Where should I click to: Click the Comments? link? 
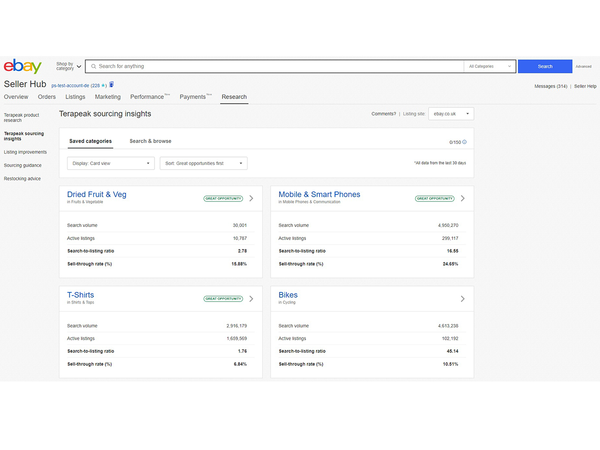point(383,114)
